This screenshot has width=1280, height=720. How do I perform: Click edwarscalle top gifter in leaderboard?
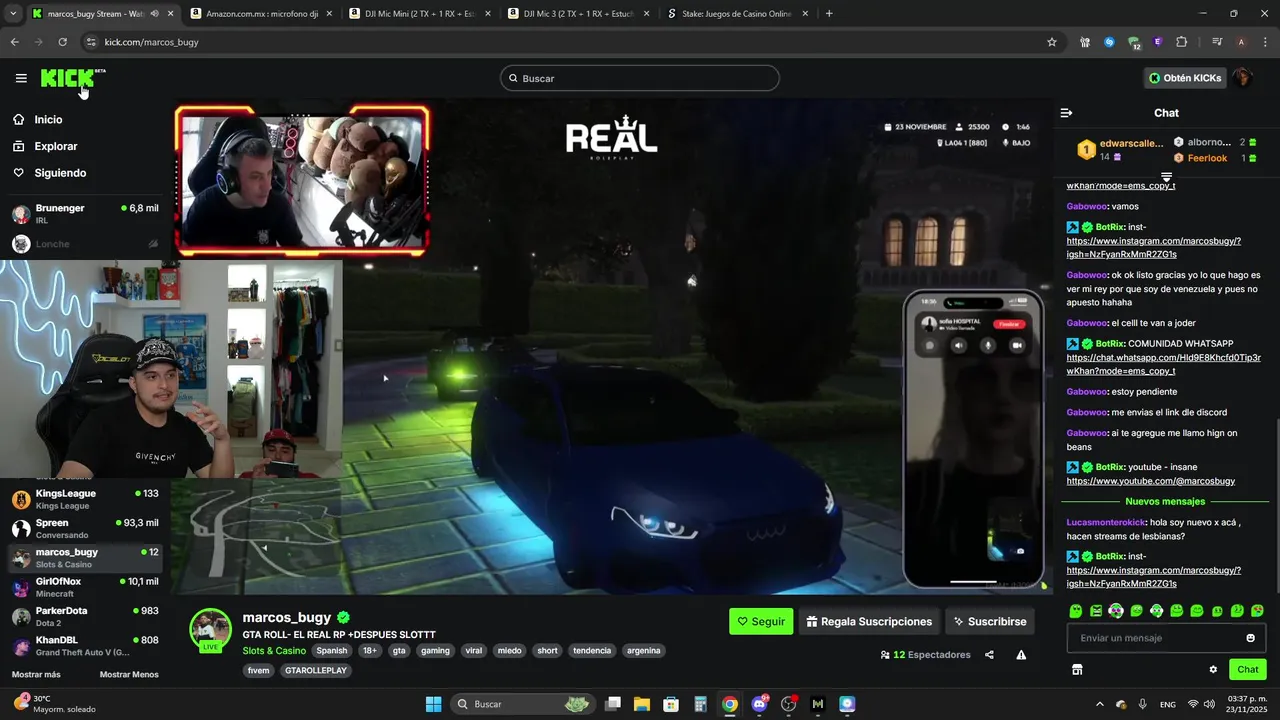click(1121, 149)
